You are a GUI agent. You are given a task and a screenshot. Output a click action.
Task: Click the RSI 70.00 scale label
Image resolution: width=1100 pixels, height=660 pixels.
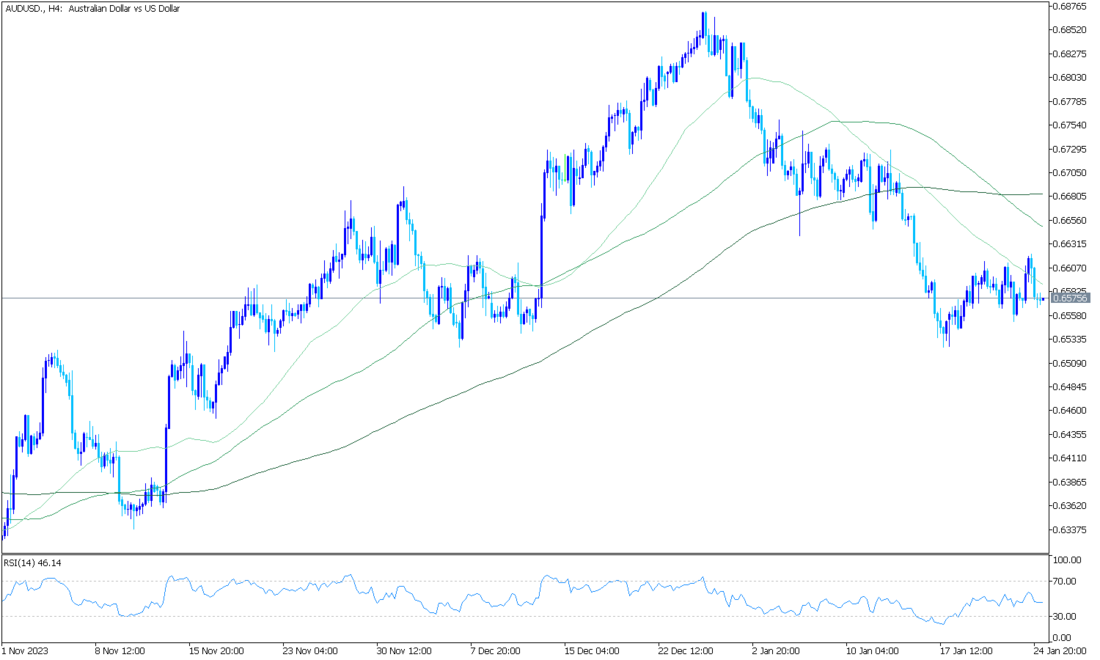pyautogui.click(x=1065, y=581)
